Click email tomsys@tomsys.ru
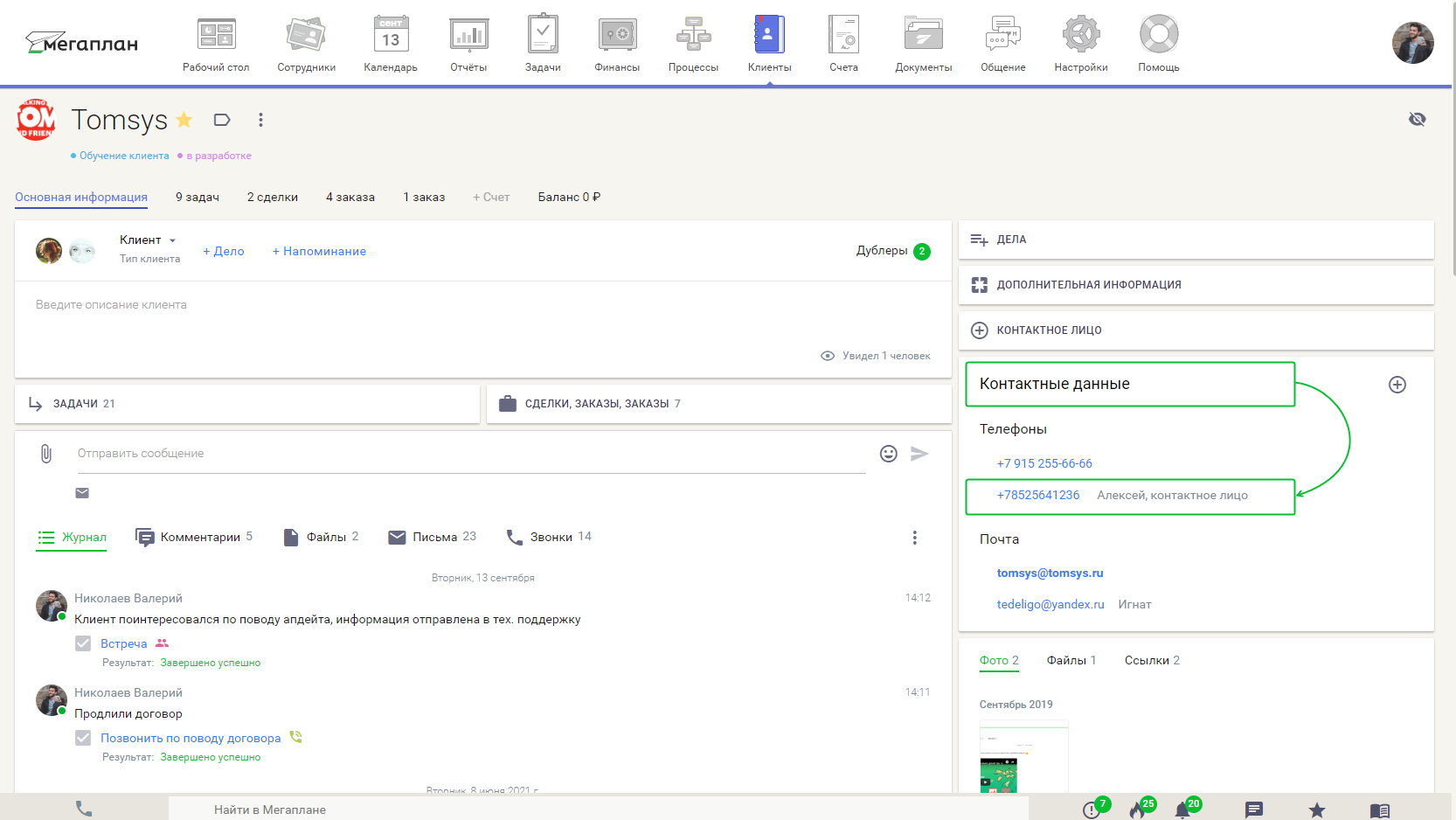Viewport: 1456px width, 820px height. [x=1050, y=573]
